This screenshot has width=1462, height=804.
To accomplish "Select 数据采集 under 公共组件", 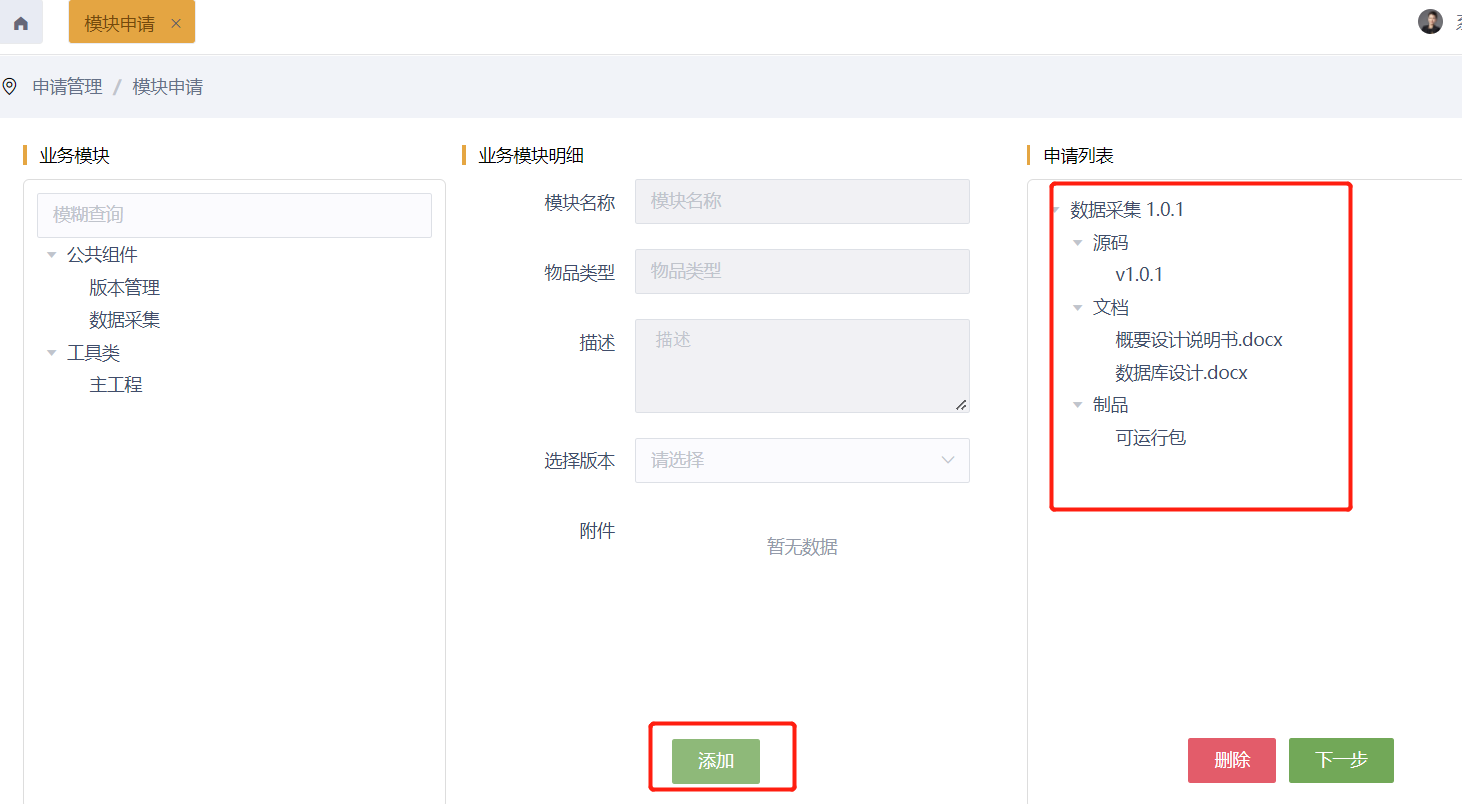I will (x=124, y=320).
